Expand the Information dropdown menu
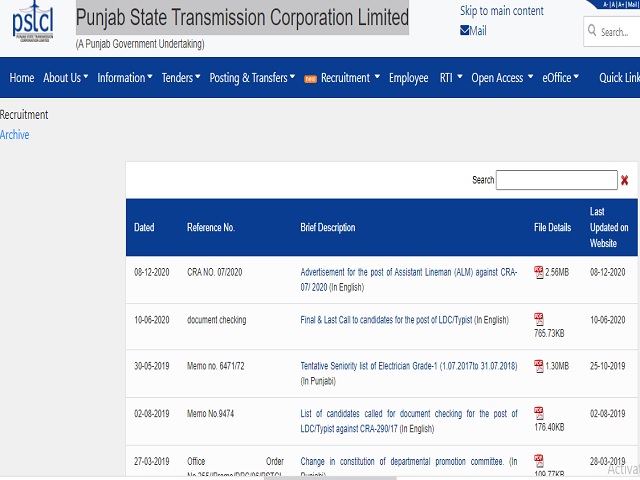640x480 pixels. pos(125,78)
